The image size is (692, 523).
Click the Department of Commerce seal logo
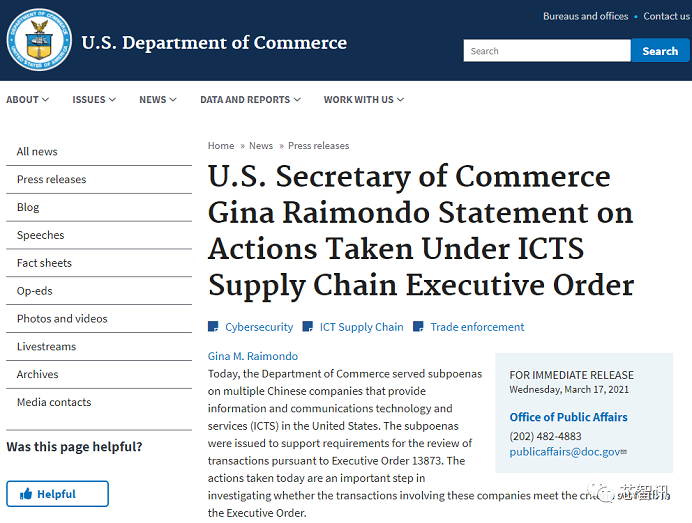[x=39, y=40]
